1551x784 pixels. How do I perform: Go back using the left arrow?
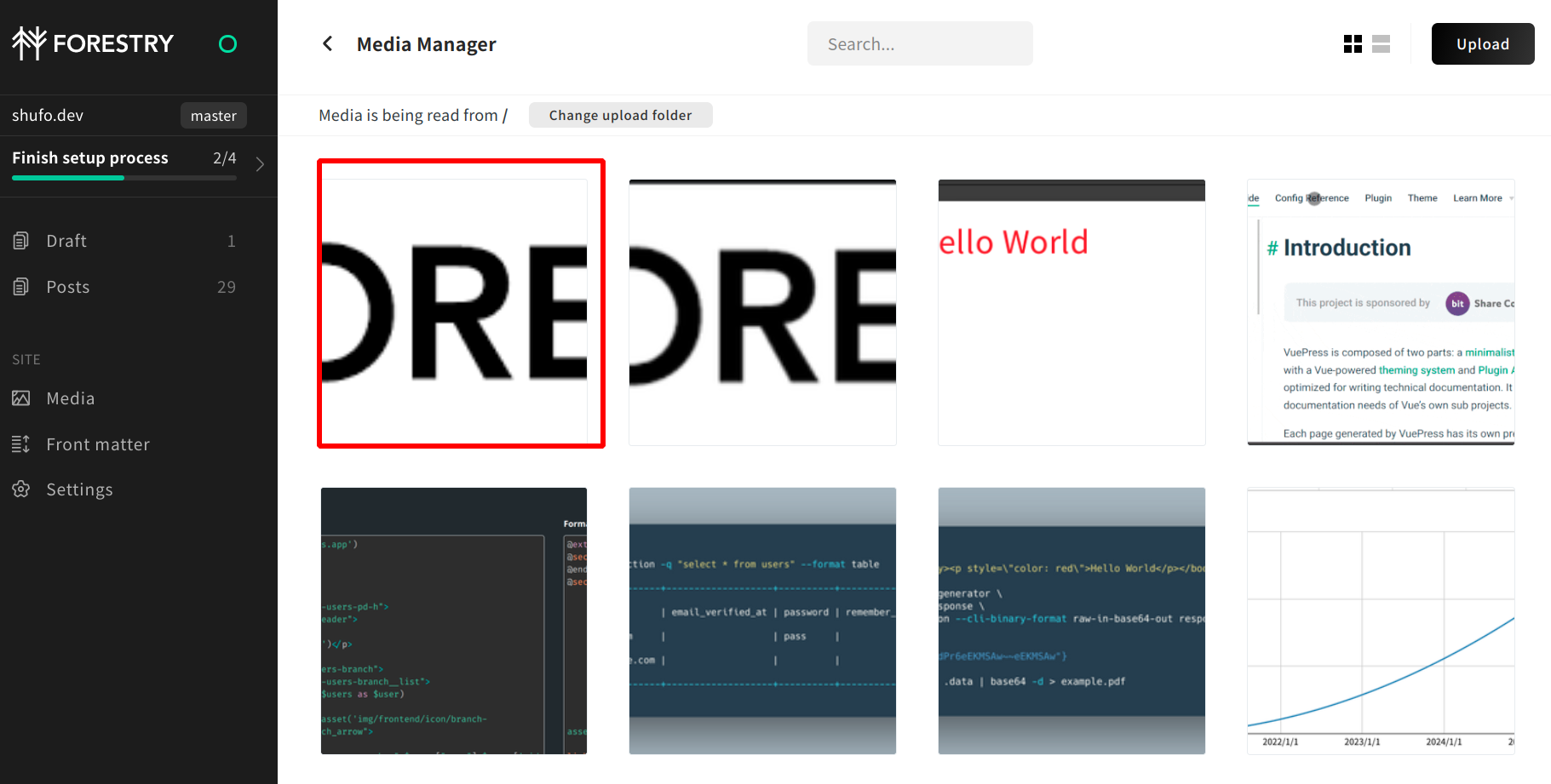[x=328, y=43]
